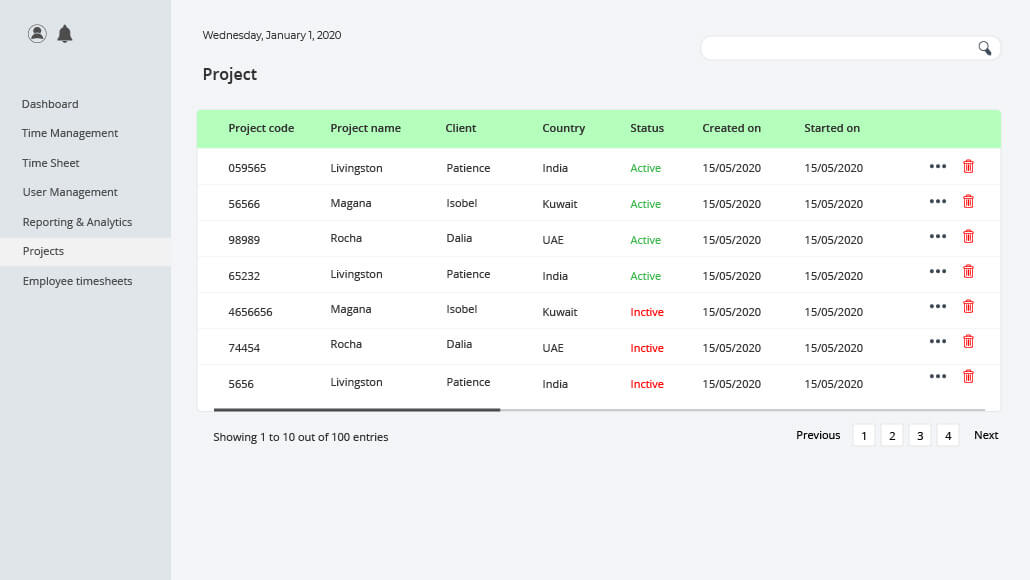This screenshot has width=1030, height=580.
Task: Focus the search input field
Action: pyautogui.click(x=839, y=48)
